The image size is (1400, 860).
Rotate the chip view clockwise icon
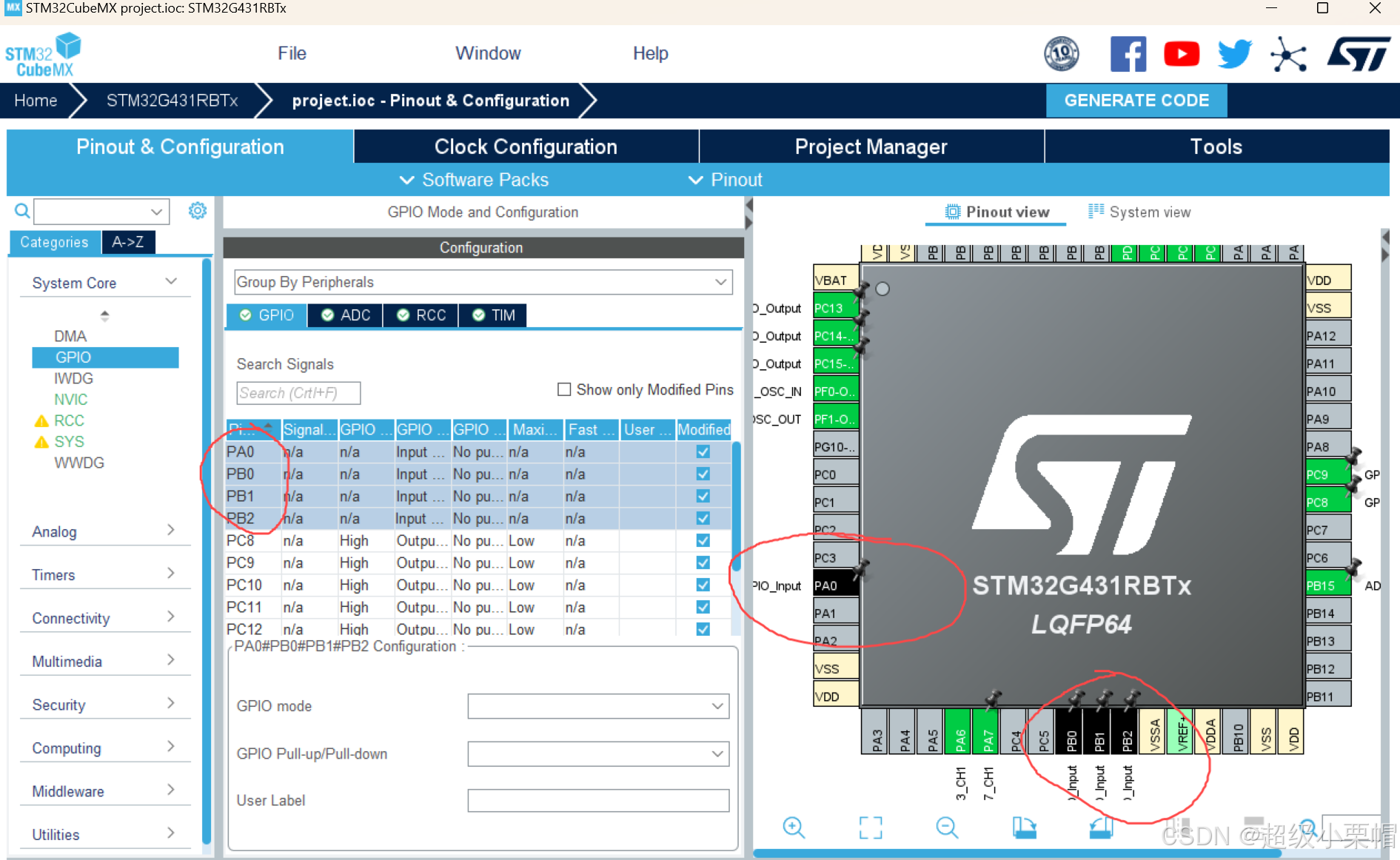coord(1025,827)
